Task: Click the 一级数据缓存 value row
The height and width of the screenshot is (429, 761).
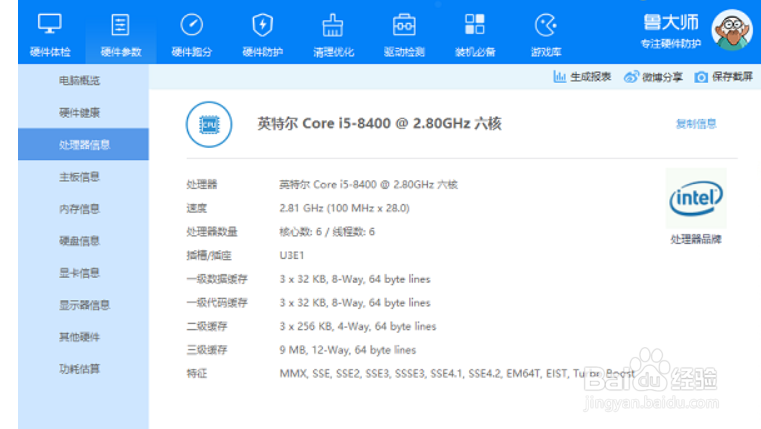Action: click(x=355, y=279)
